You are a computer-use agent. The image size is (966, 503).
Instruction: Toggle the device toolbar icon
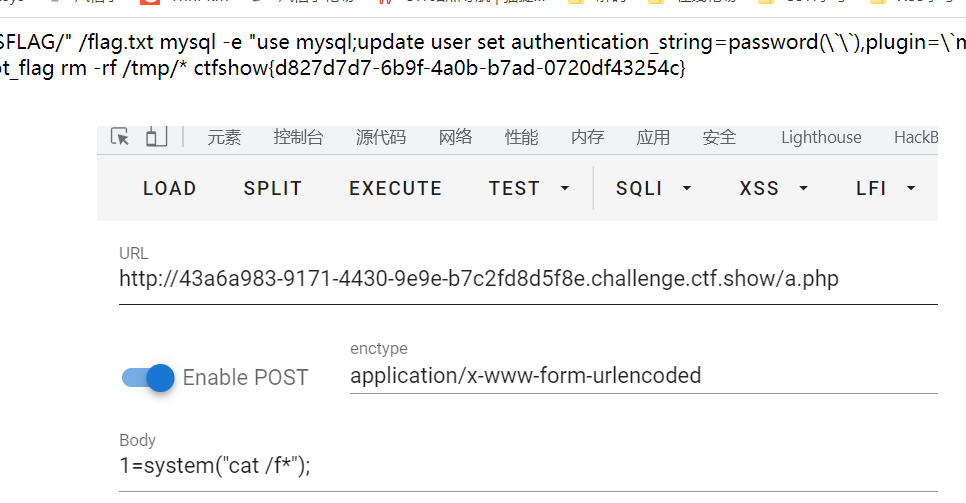coord(156,136)
